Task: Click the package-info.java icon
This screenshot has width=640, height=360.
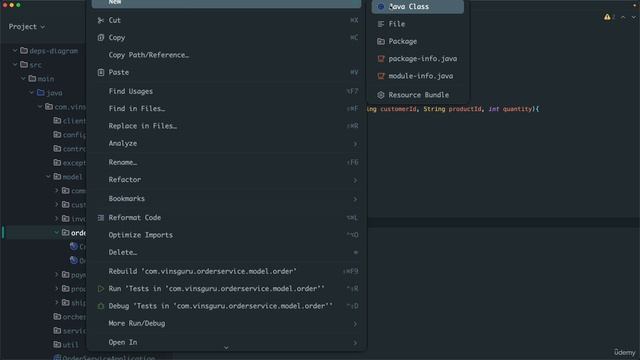Action: [x=381, y=59]
